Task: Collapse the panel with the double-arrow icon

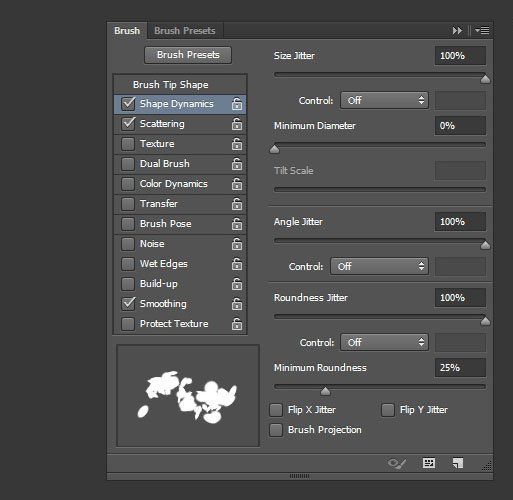Action: click(457, 31)
